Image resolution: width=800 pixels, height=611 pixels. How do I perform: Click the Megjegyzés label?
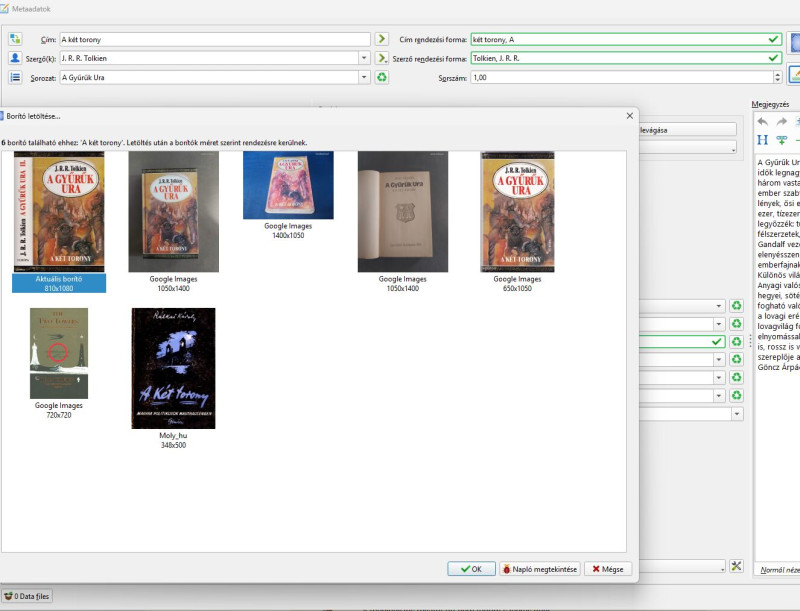(770, 104)
